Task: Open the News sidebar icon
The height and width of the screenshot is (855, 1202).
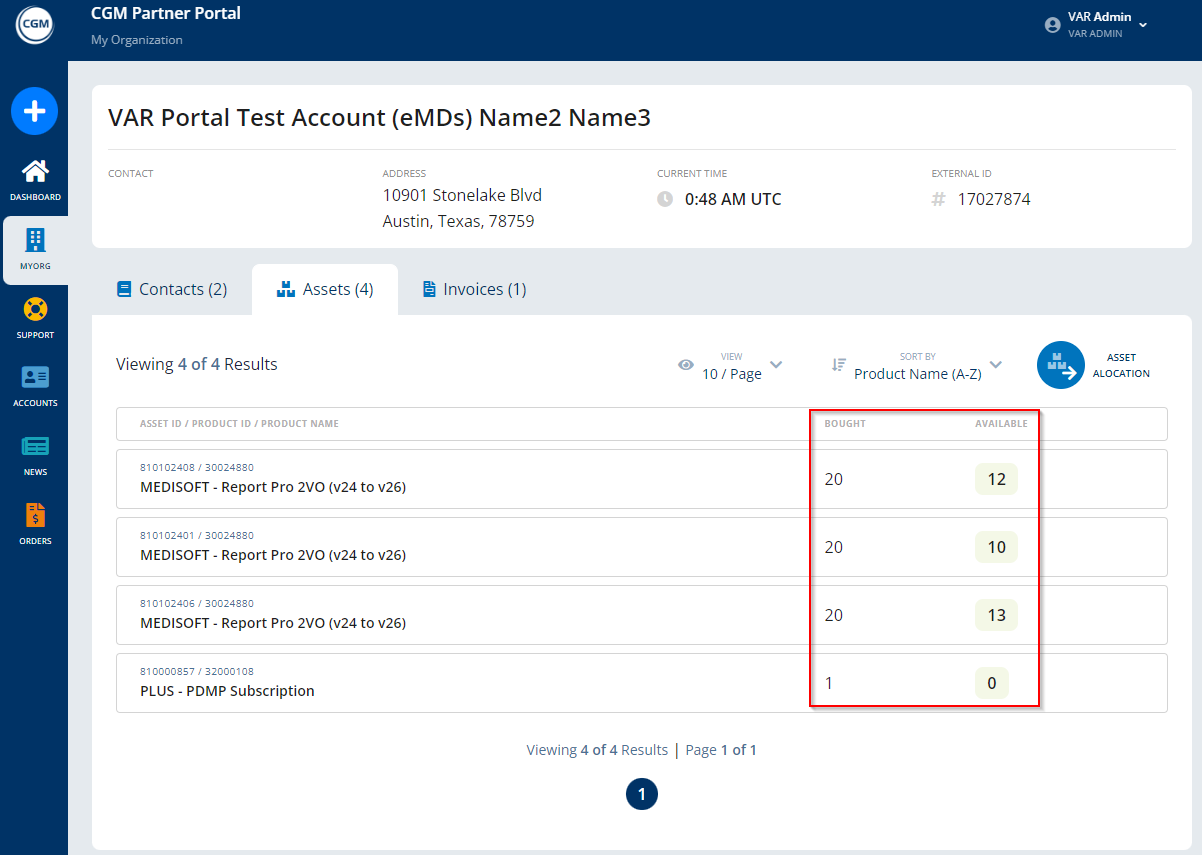Action: tap(35, 447)
